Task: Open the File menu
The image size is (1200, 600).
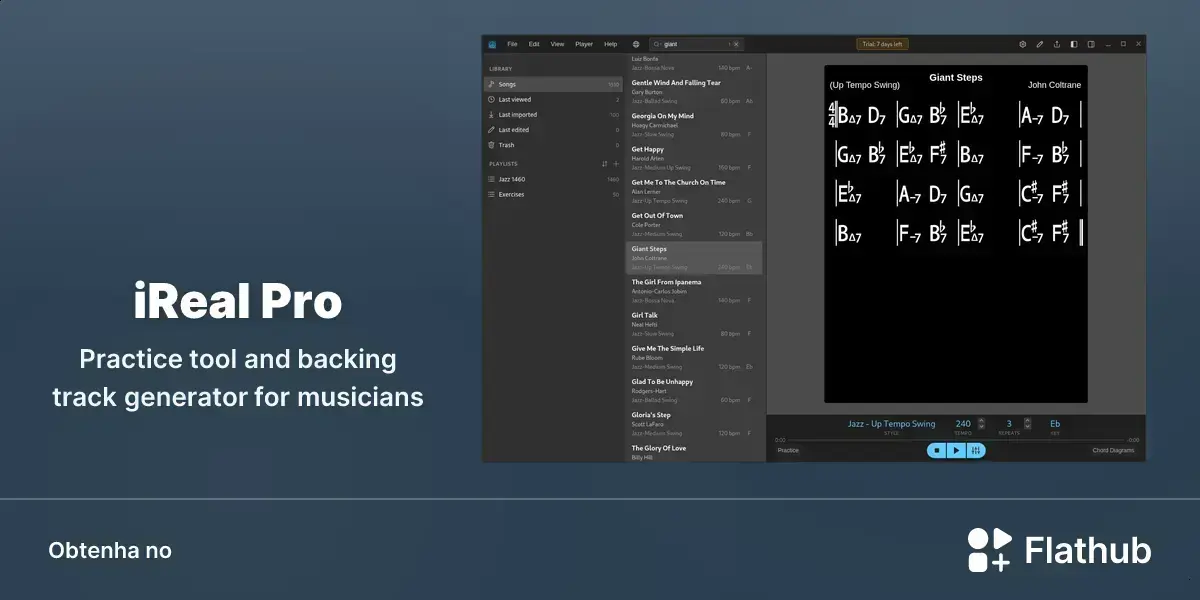Action: click(512, 44)
